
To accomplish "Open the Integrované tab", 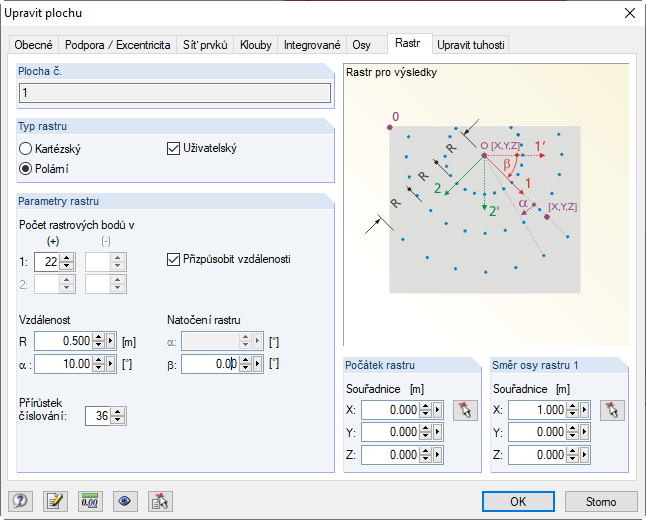I will click(312, 45).
